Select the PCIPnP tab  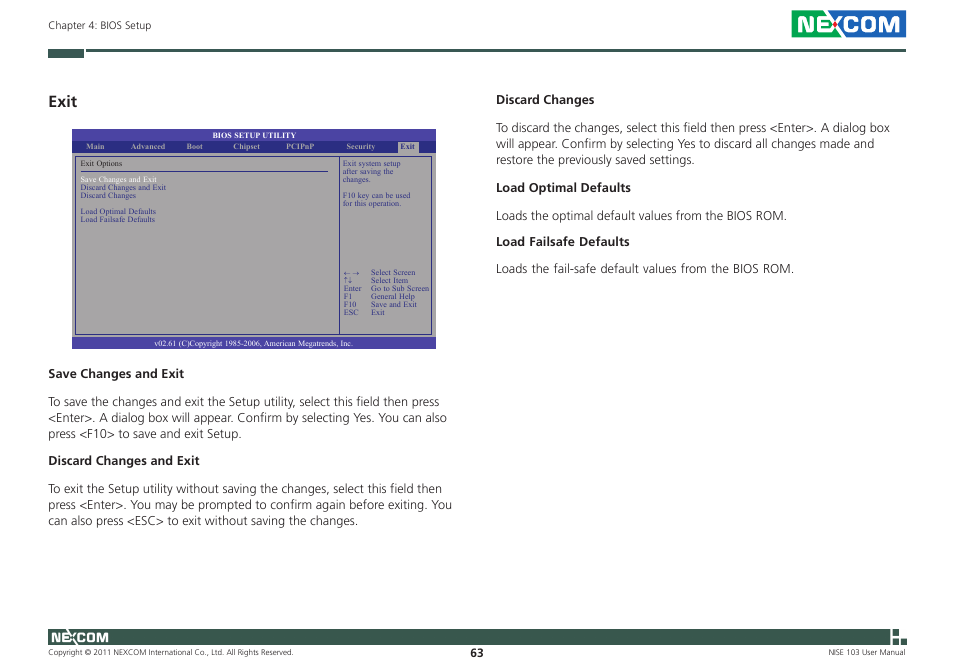(300, 147)
